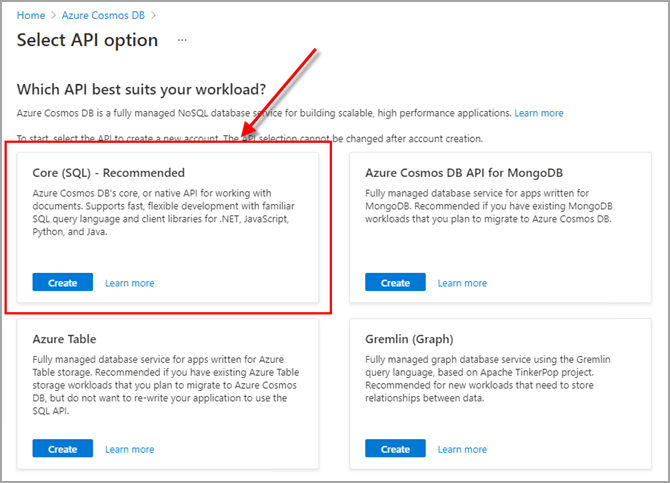Open the ellipsis menu beside Select API option
The height and width of the screenshot is (483, 670).
[182, 40]
